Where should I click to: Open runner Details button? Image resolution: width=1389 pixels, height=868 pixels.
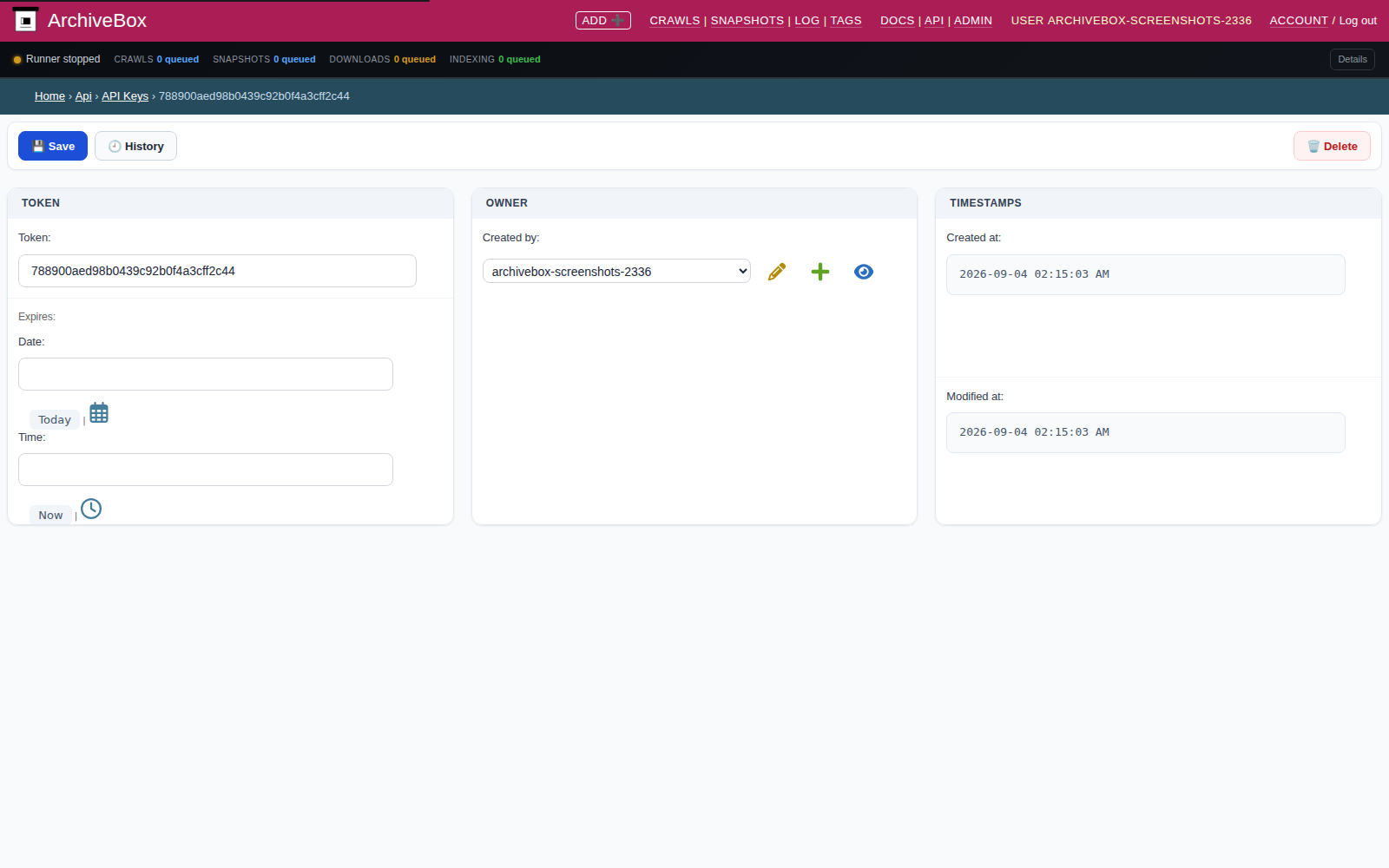coord(1352,59)
